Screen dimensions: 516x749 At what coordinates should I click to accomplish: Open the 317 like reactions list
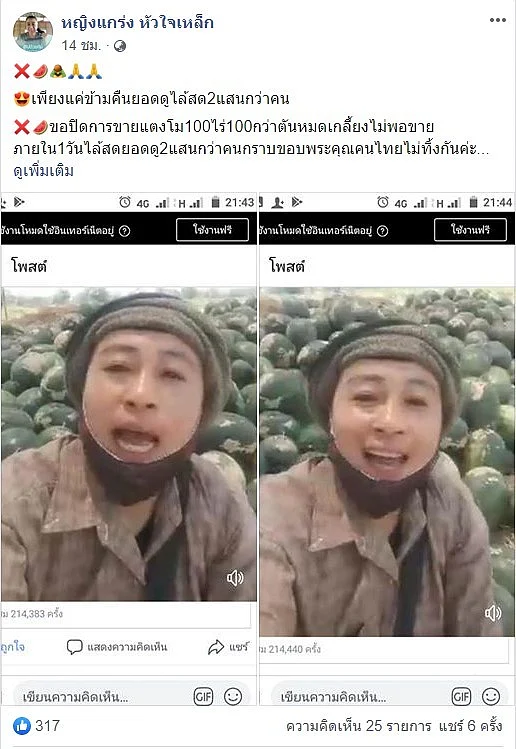click(37, 726)
